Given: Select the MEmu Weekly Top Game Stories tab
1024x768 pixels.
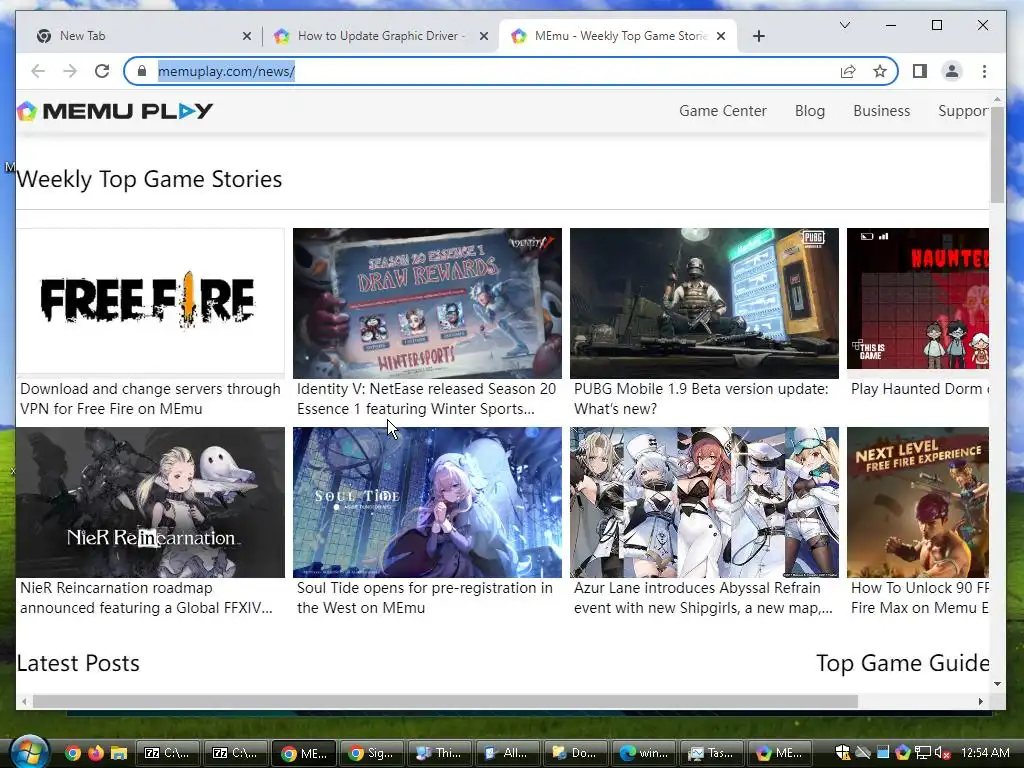Looking at the screenshot, I should [618, 36].
